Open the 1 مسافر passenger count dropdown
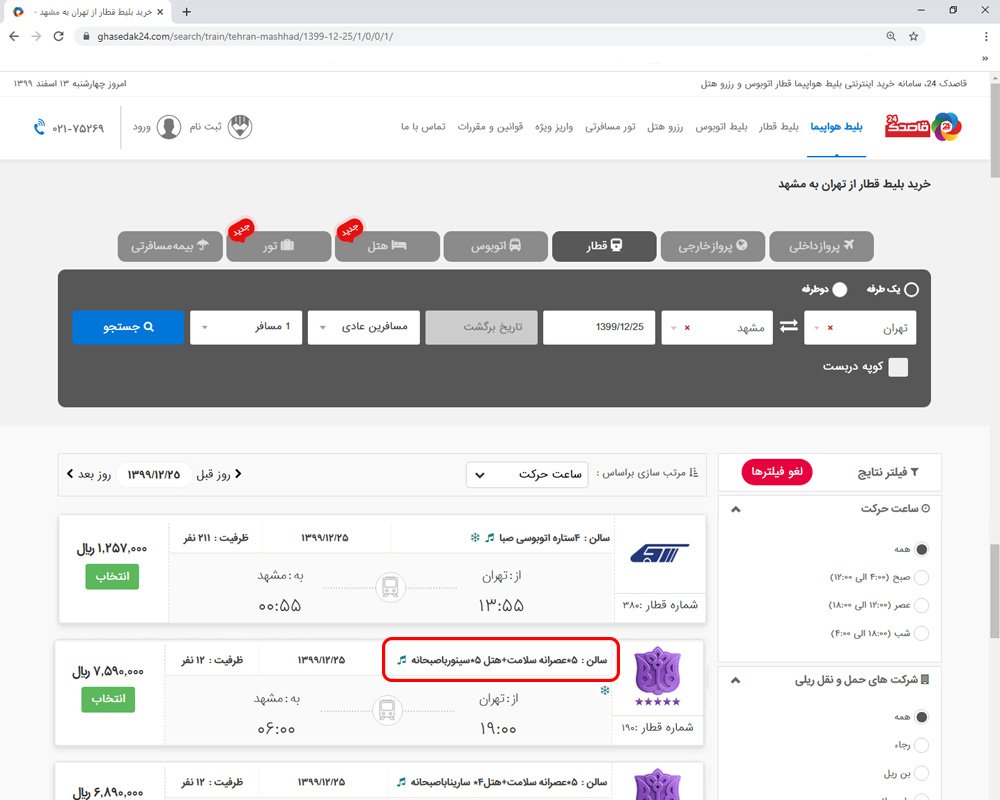Image resolution: width=1000 pixels, height=800 pixels. point(246,326)
